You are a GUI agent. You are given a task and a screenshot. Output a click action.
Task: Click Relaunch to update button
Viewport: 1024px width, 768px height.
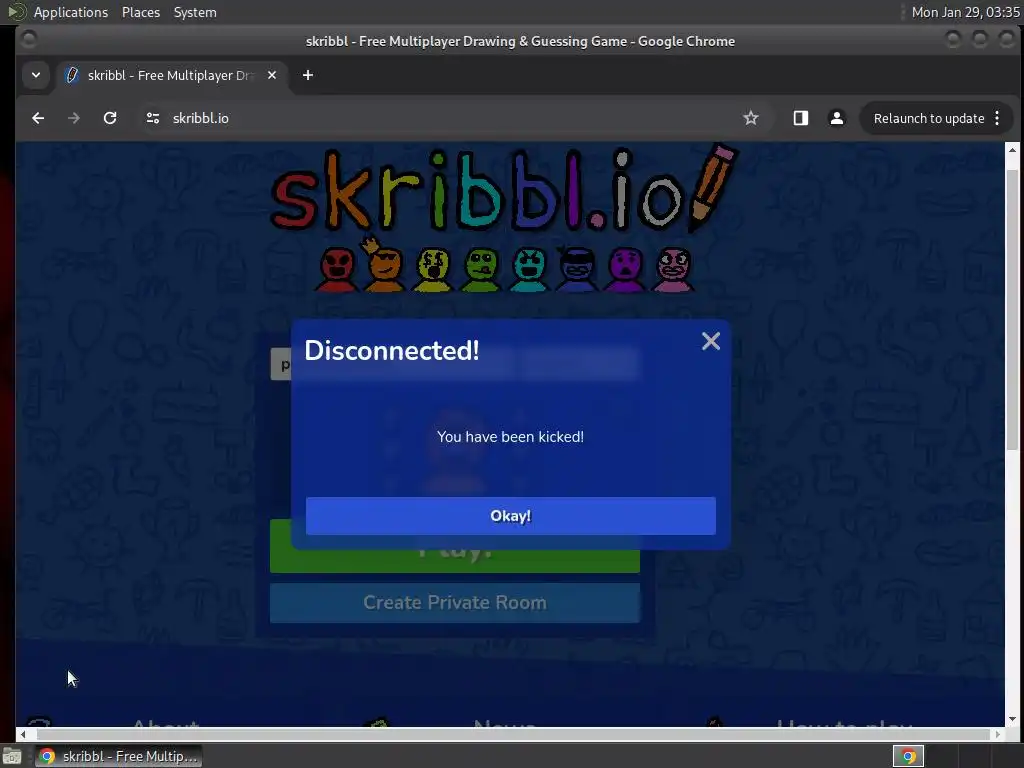click(x=929, y=118)
